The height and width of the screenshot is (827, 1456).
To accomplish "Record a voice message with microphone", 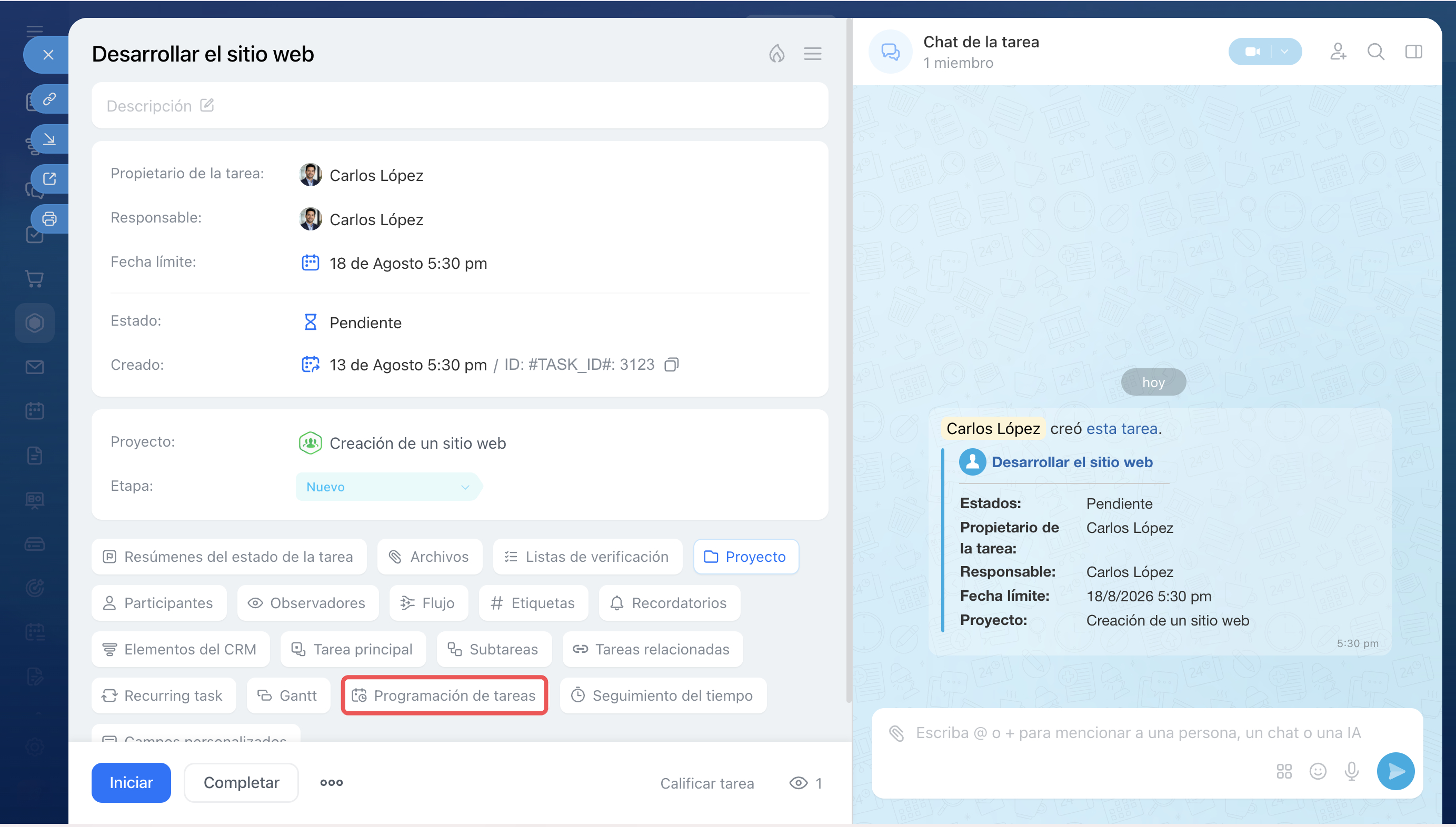I will 1351,771.
